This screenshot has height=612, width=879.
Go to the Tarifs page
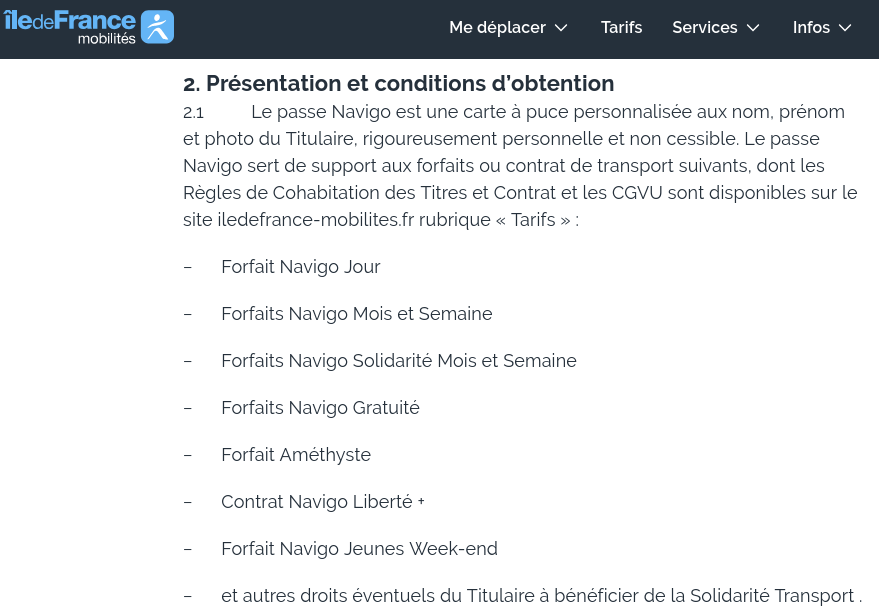(x=621, y=28)
